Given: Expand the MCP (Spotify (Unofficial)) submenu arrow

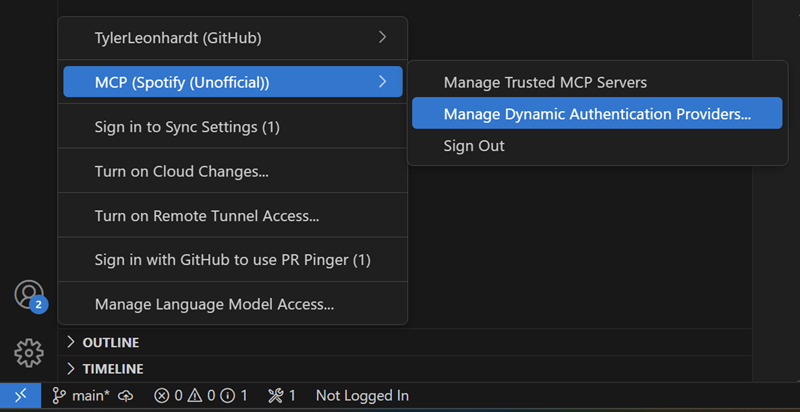Looking at the screenshot, I should pyautogui.click(x=382, y=82).
